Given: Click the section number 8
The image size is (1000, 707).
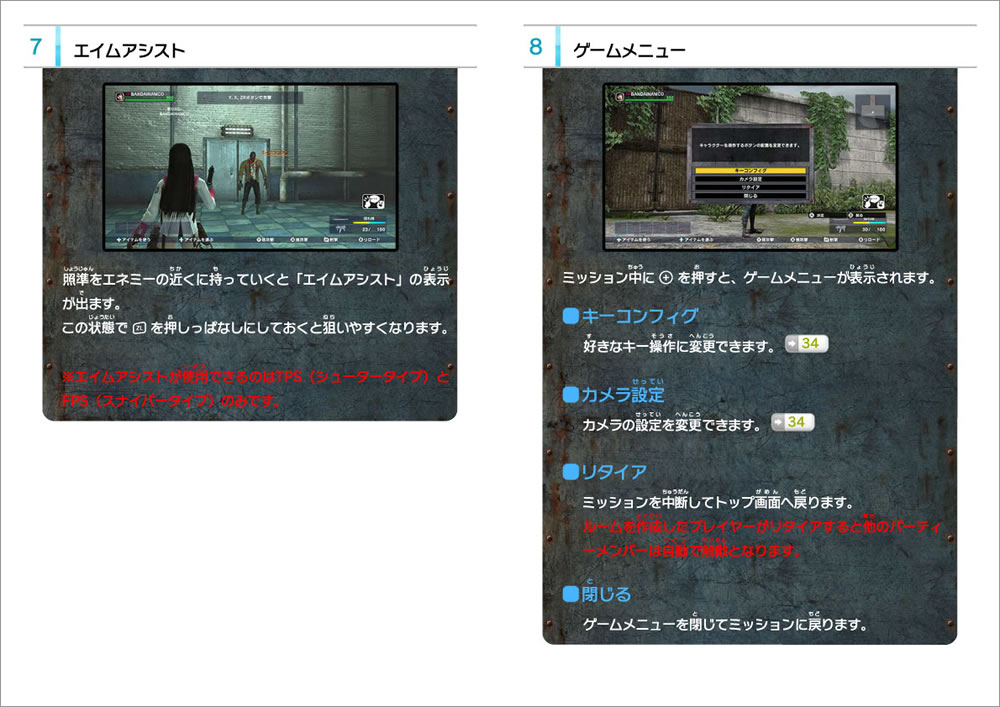Looking at the screenshot, I should [536, 47].
